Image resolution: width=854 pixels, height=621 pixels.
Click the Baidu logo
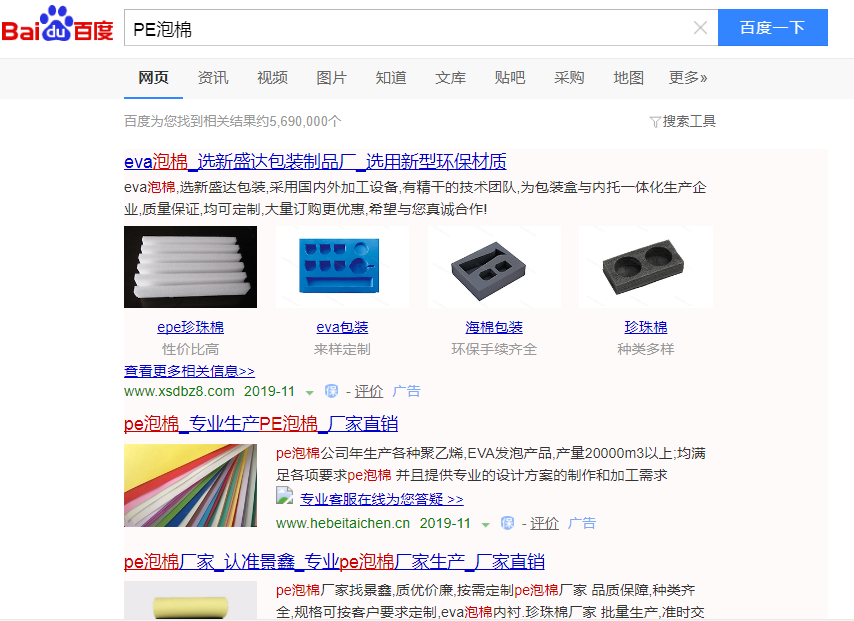pyautogui.click(x=57, y=25)
